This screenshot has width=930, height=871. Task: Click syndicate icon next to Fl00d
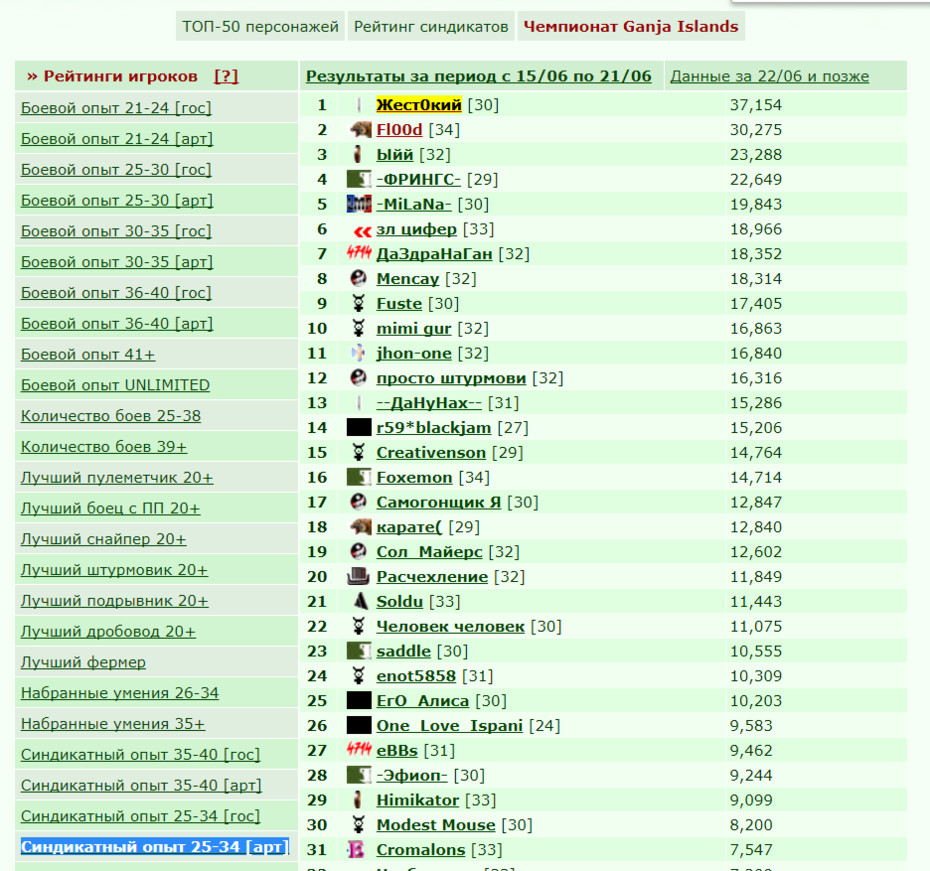click(359, 129)
